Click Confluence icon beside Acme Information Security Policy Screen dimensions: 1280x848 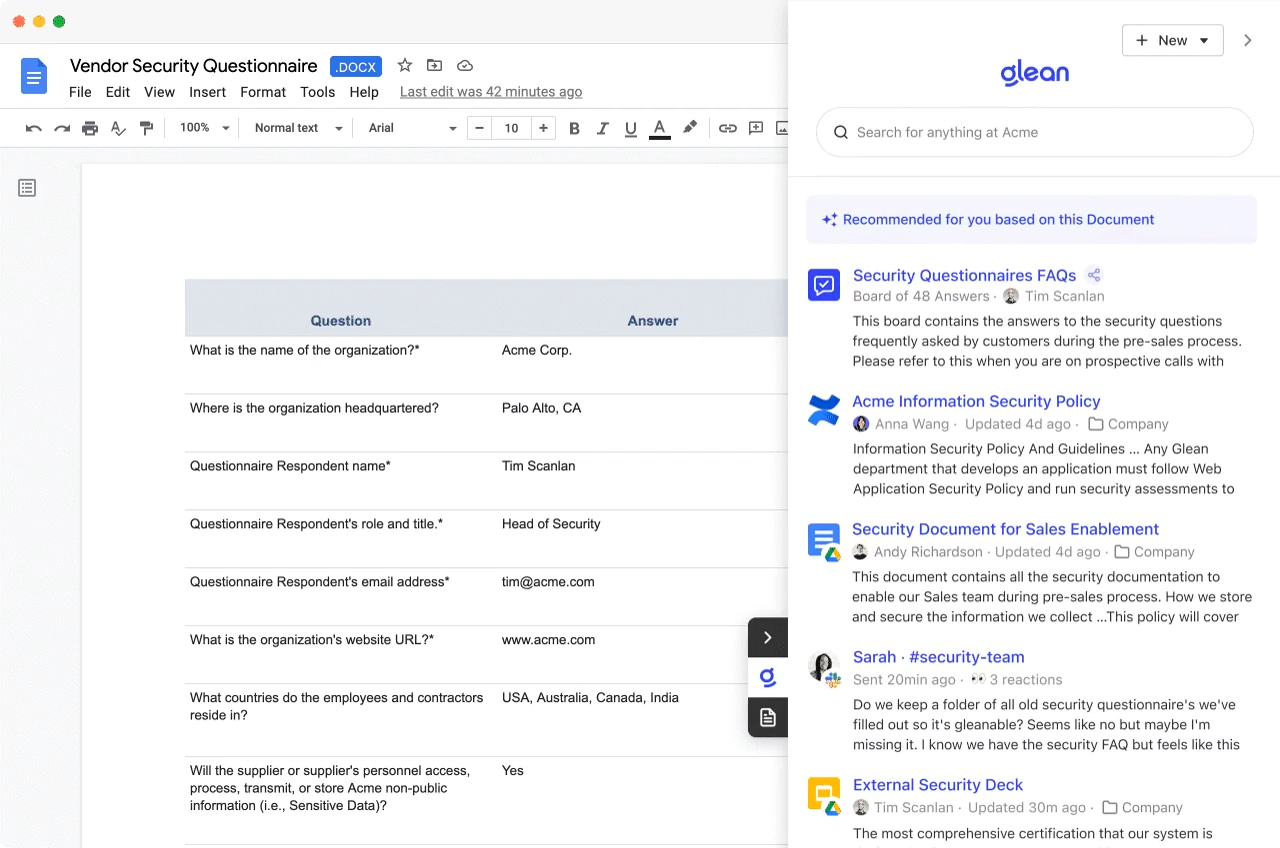coord(824,410)
